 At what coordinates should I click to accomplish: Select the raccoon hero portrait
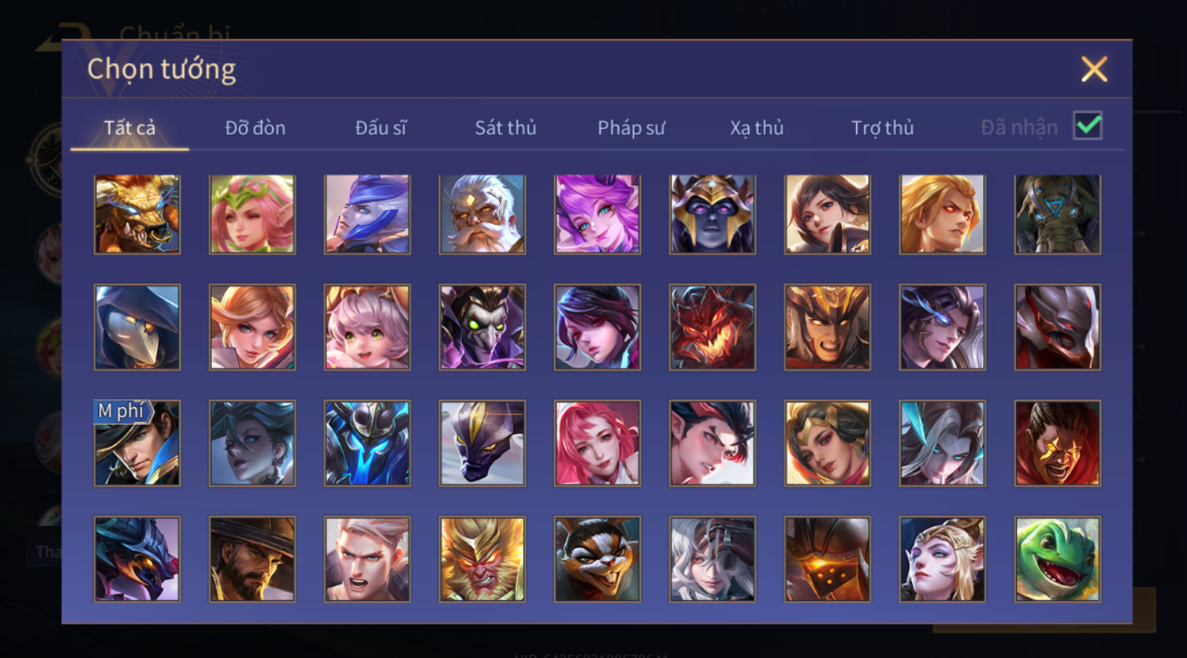click(x=597, y=559)
